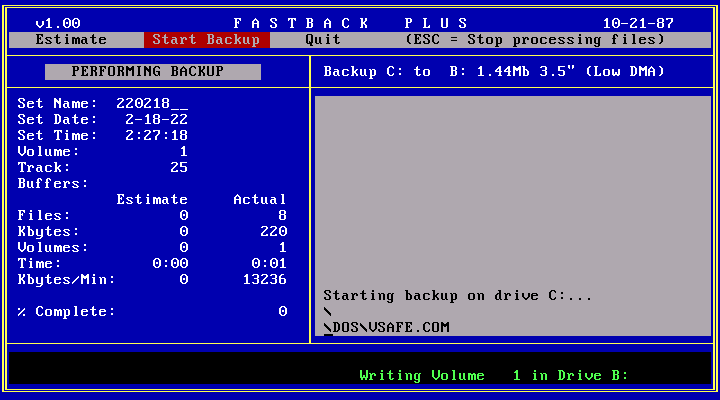Viewport: 720px width, 400px height.
Task: Click the Estimate column header
Action: tap(152, 200)
